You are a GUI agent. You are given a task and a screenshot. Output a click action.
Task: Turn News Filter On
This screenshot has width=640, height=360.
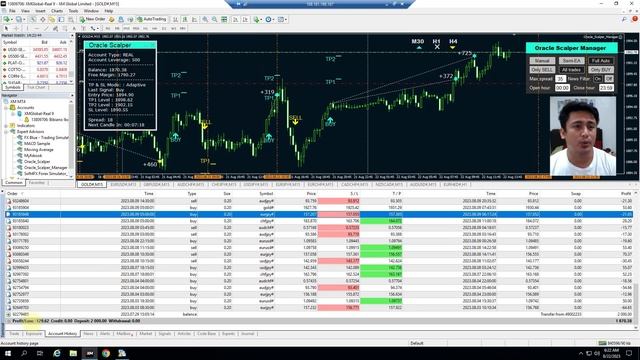coord(598,79)
